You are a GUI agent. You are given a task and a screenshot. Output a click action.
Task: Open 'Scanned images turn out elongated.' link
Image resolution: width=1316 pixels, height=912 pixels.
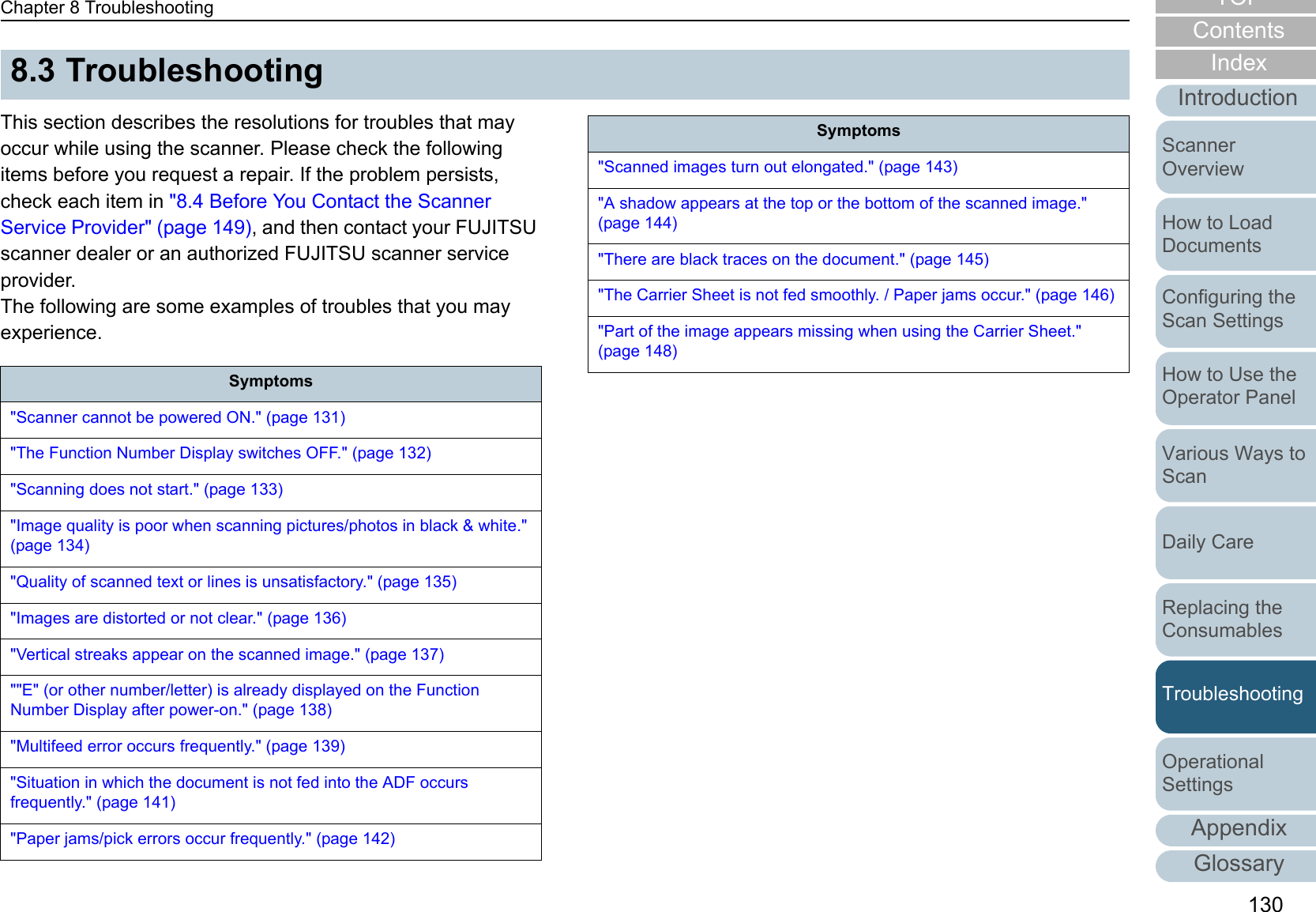click(777, 167)
